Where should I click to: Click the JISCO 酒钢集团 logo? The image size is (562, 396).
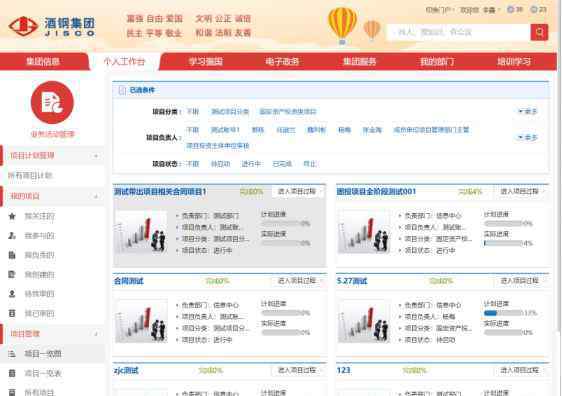(52, 27)
